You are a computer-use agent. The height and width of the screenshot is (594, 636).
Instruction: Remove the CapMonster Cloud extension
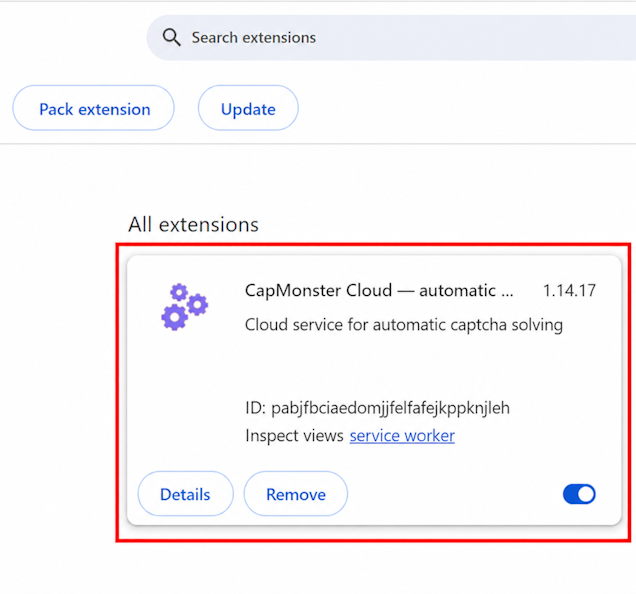(296, 494)
